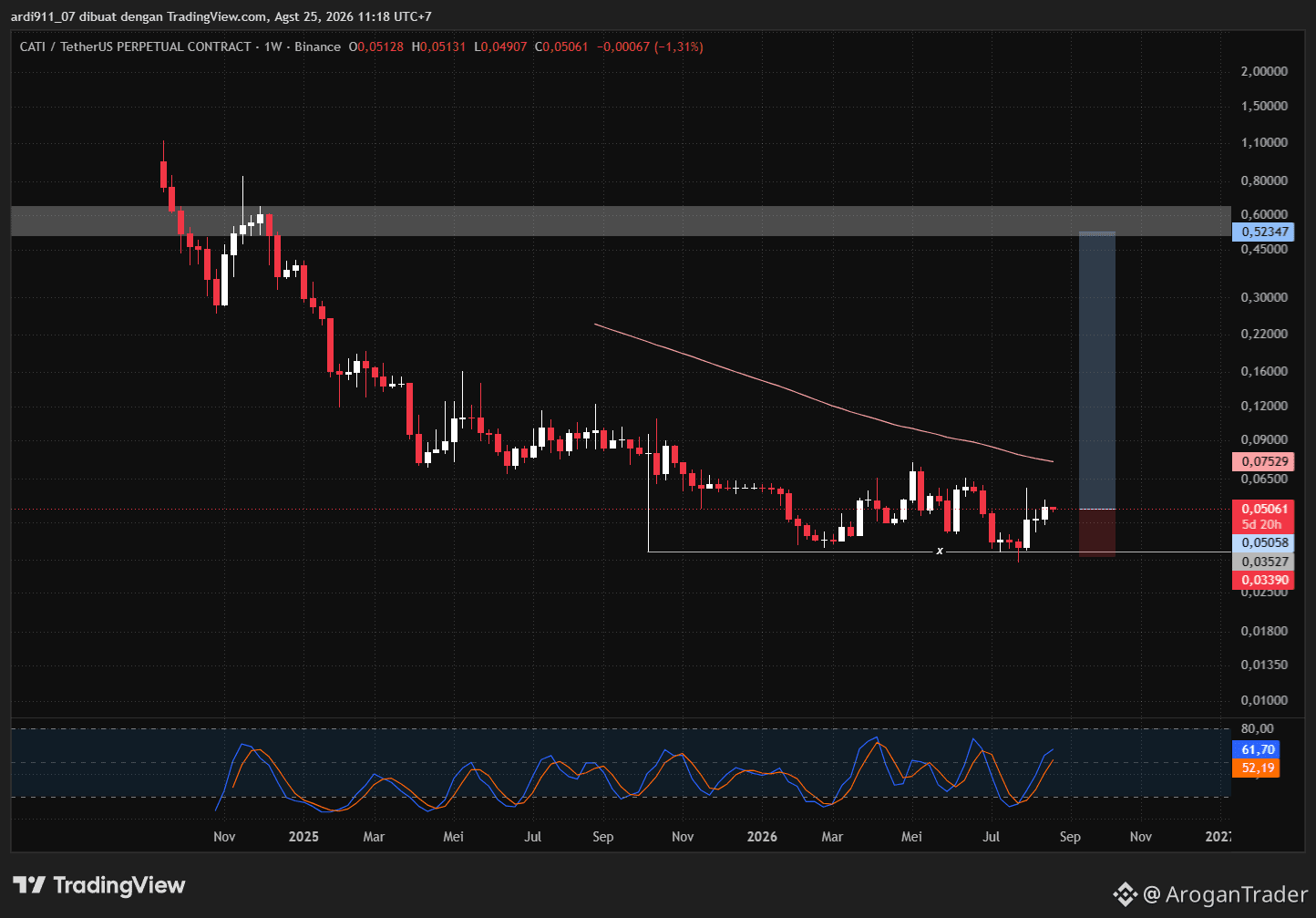Image resolution: width=1316 pixels, height=918 pixels.
Task: Click the 5d 20h candle countdown
Action: pos(1261,524)
